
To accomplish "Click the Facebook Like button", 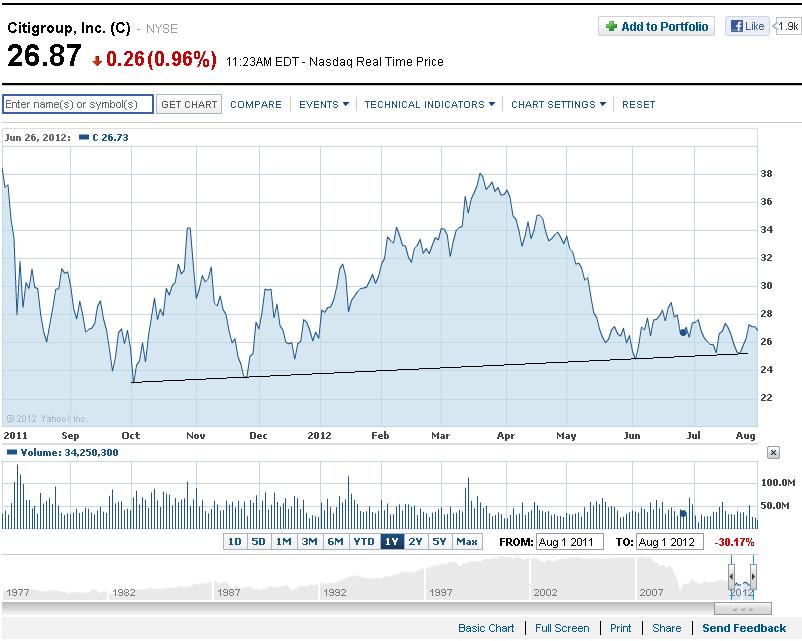I will pyautogui.click(x=747, y=26).
